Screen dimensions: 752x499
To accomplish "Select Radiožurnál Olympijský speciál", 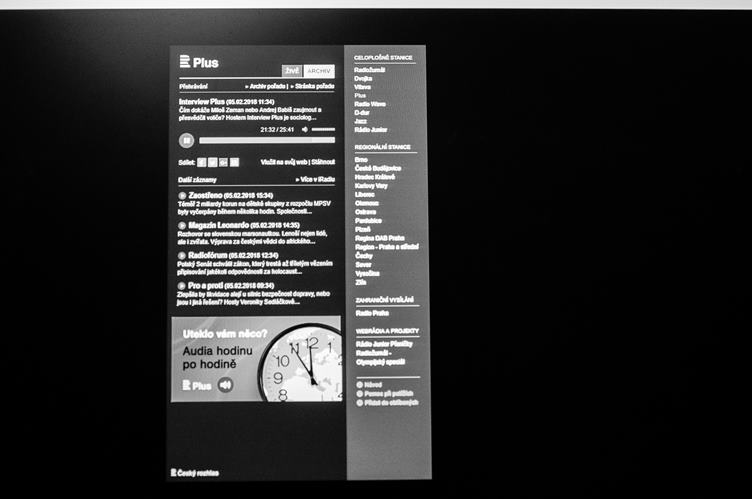I will click(381, 357).
